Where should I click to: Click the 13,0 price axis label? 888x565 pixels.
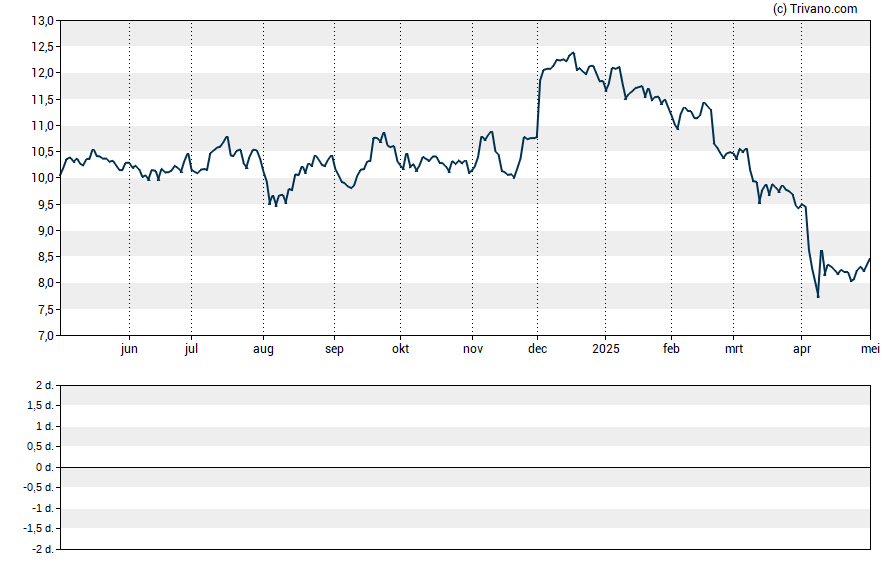tap(42, 21)
